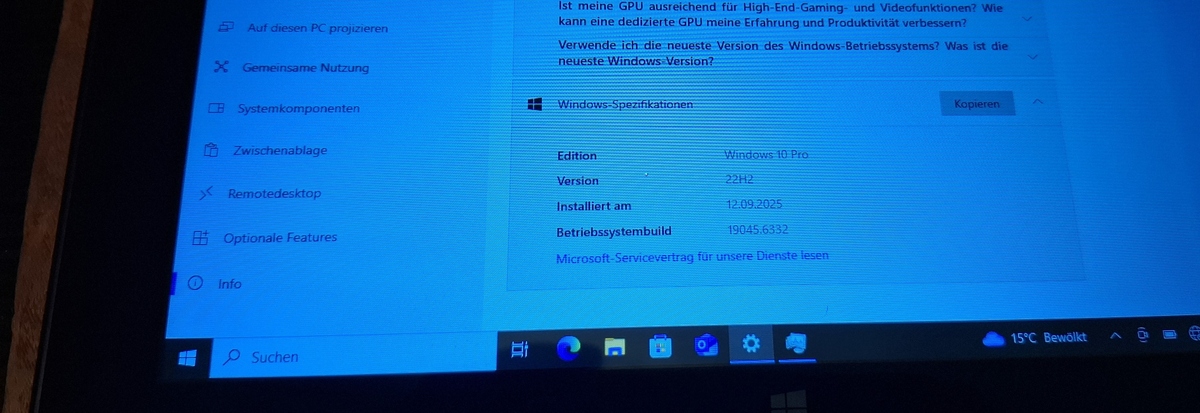The height and width of the screenshot is (413, 1200).
Task: Collapse the Windows-Spezifikationen section
Action: (x=1038, y=102)
